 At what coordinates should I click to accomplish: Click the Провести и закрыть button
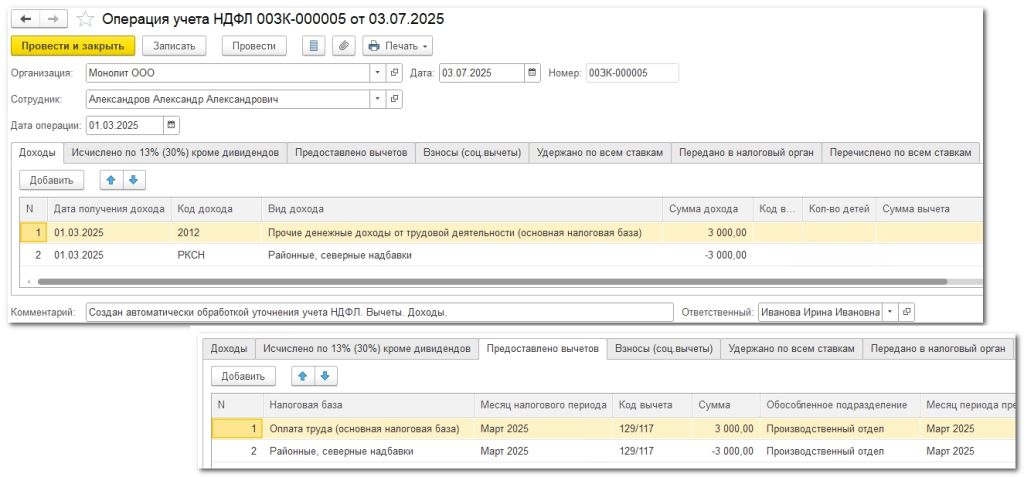(72, 46)
